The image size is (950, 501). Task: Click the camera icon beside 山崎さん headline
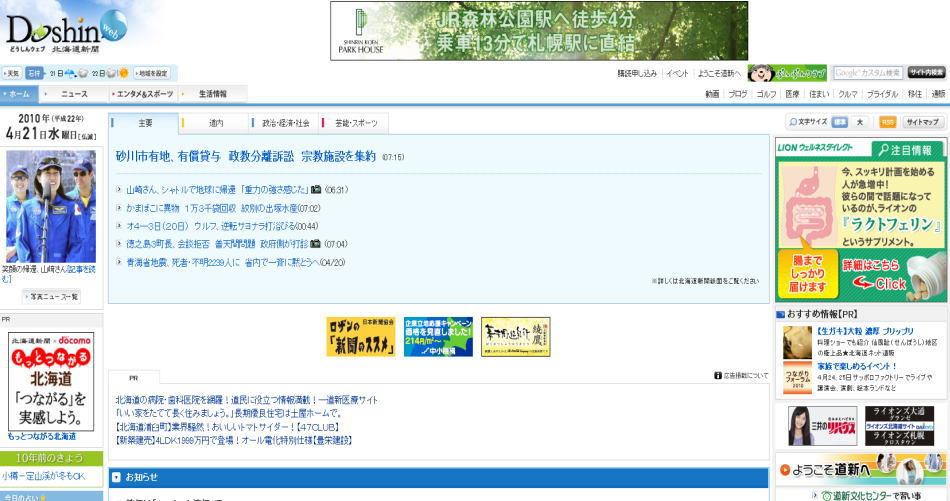tap(316, 190)
